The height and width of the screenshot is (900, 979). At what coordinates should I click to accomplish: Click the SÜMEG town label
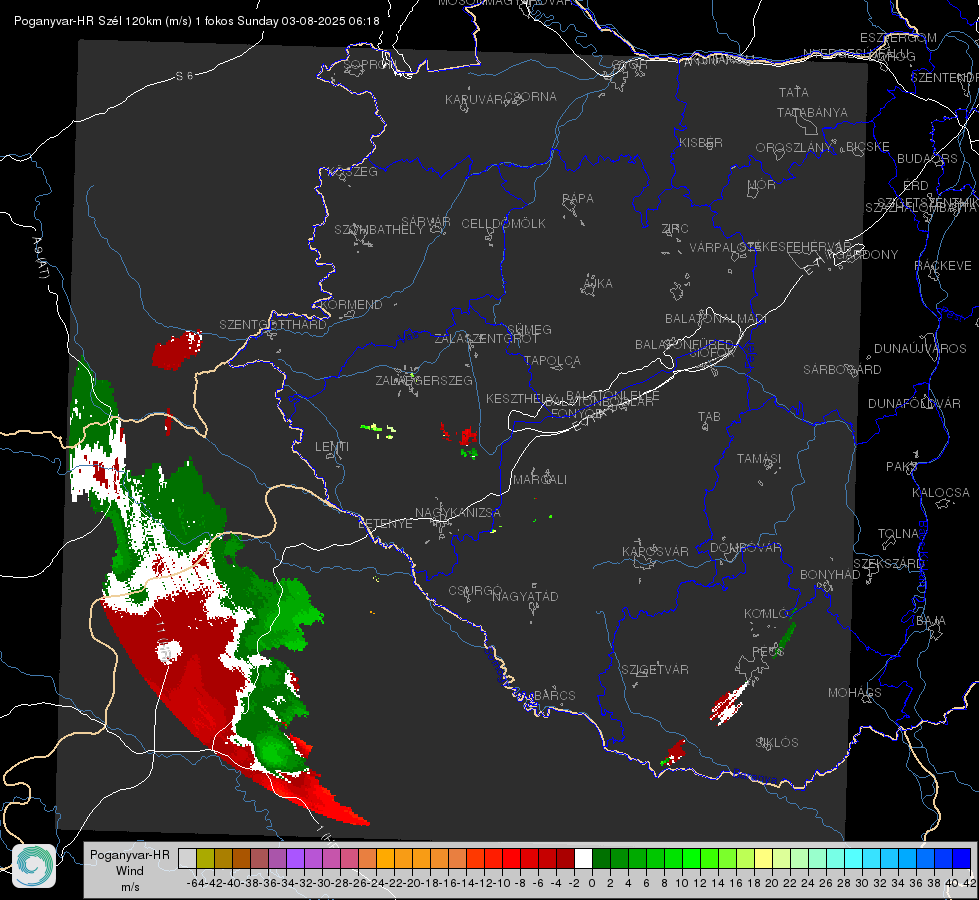[x=529, y=329]
